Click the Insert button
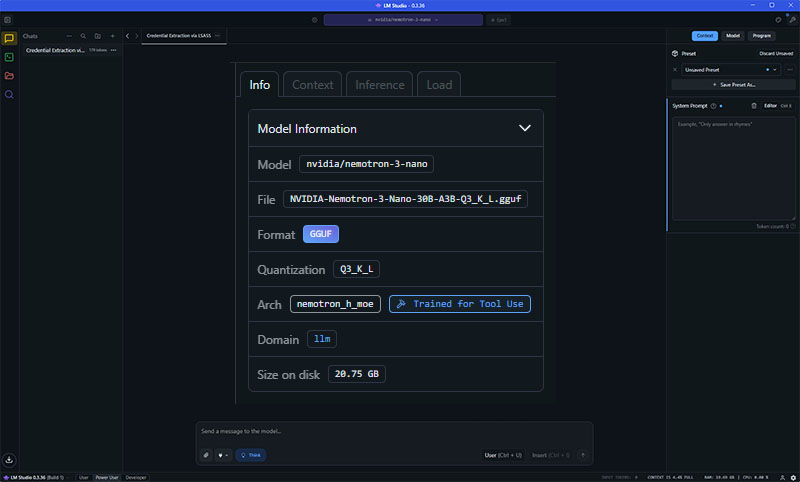800x482 pixels. tap(551, 455)
